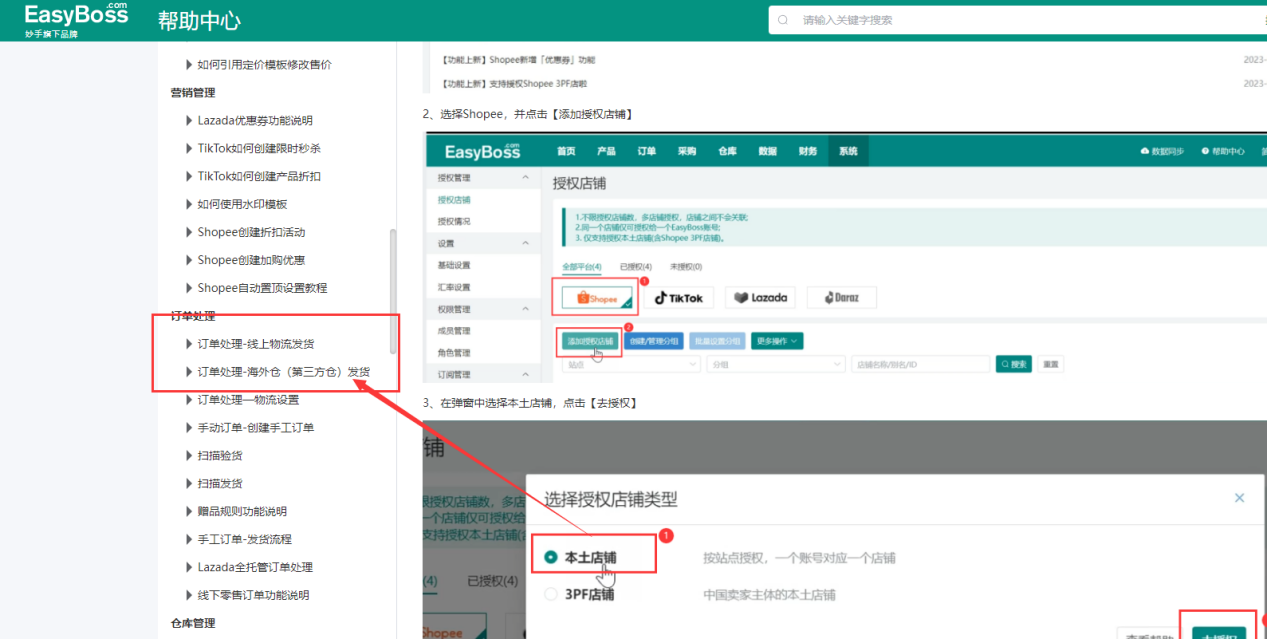
Task: Open 赠品规则功能说明 article
Action: point(241,511)
